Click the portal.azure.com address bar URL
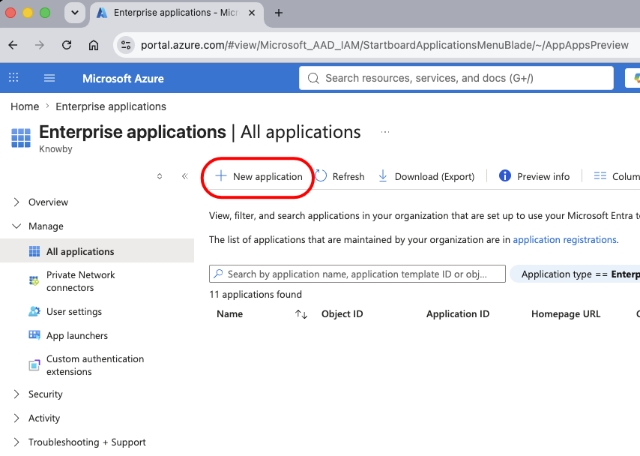The height and width of the screenshot is (456, 640). tap(384, 45)
